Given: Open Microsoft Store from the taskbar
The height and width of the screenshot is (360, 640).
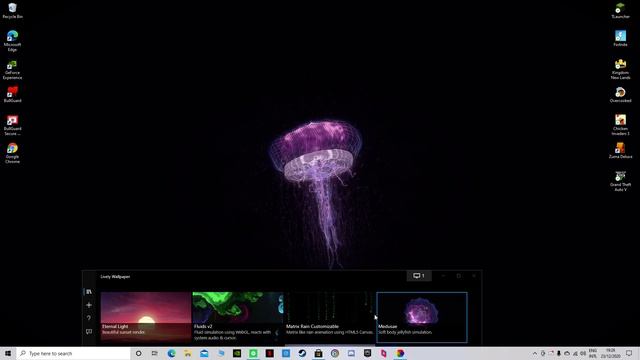Looking at the screenshot, I should point(318,353).
